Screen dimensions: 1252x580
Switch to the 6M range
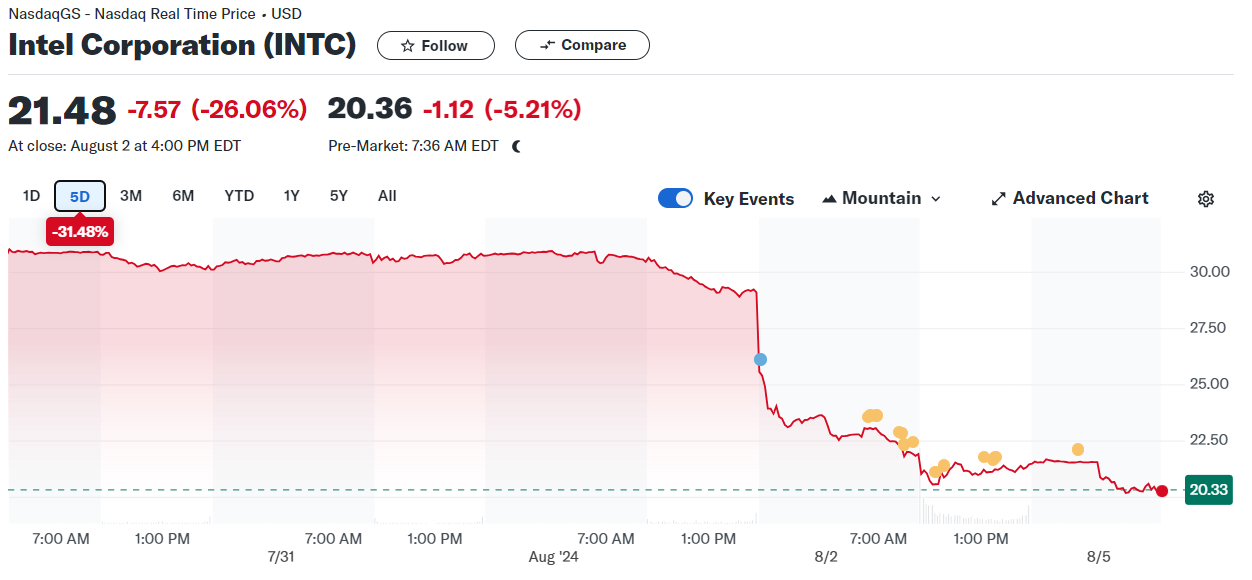(x=183, y=196)
